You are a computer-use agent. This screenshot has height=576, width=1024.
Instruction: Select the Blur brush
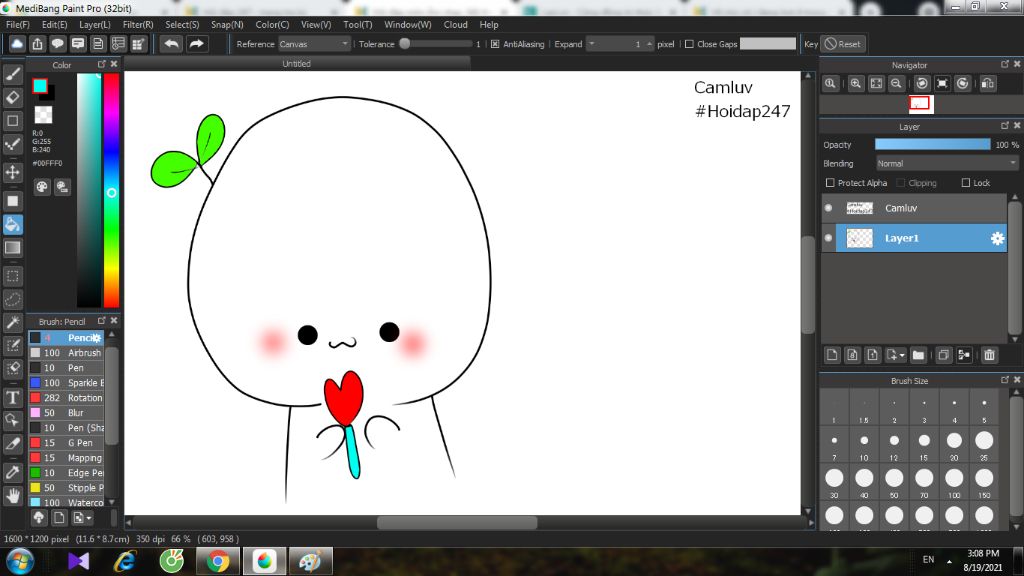point(66,413)
